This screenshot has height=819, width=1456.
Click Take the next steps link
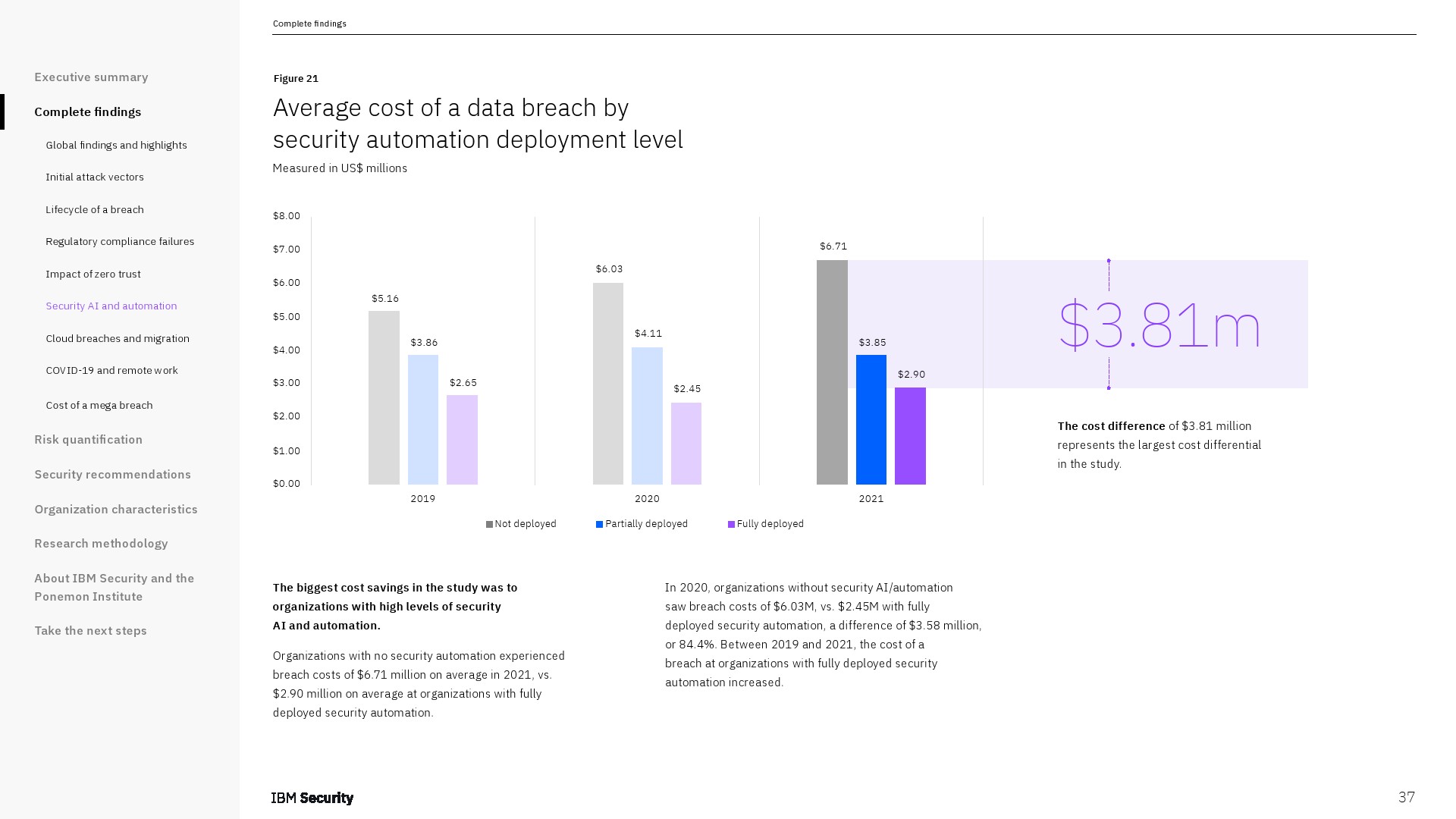90,630
